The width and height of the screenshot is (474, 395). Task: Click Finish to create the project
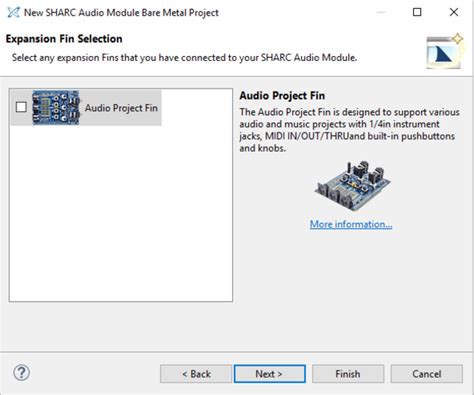click(x=348, y=374)
